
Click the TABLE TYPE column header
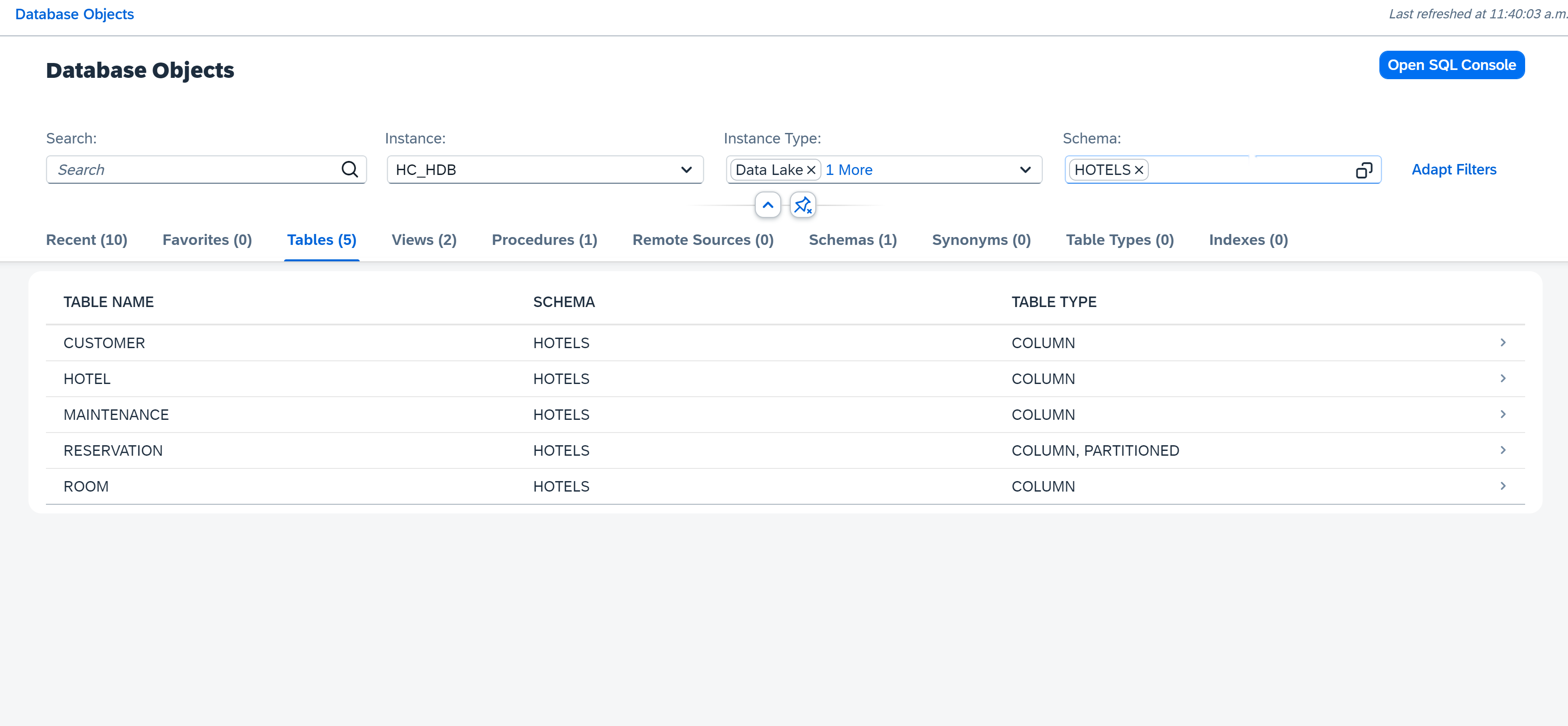(x=1054, y=302)
